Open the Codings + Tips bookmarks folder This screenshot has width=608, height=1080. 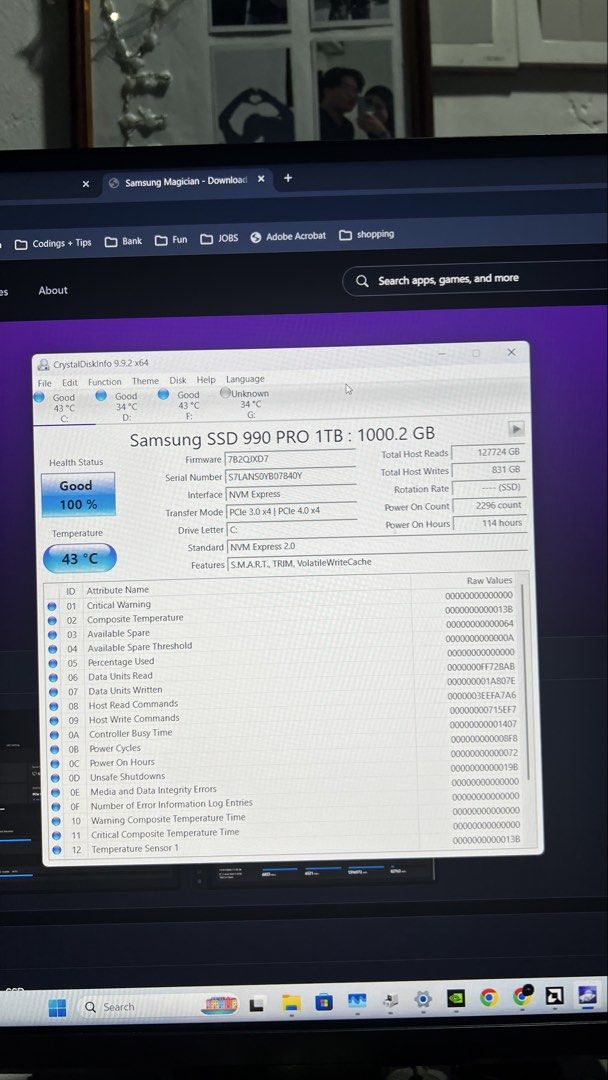pos(53,243)
